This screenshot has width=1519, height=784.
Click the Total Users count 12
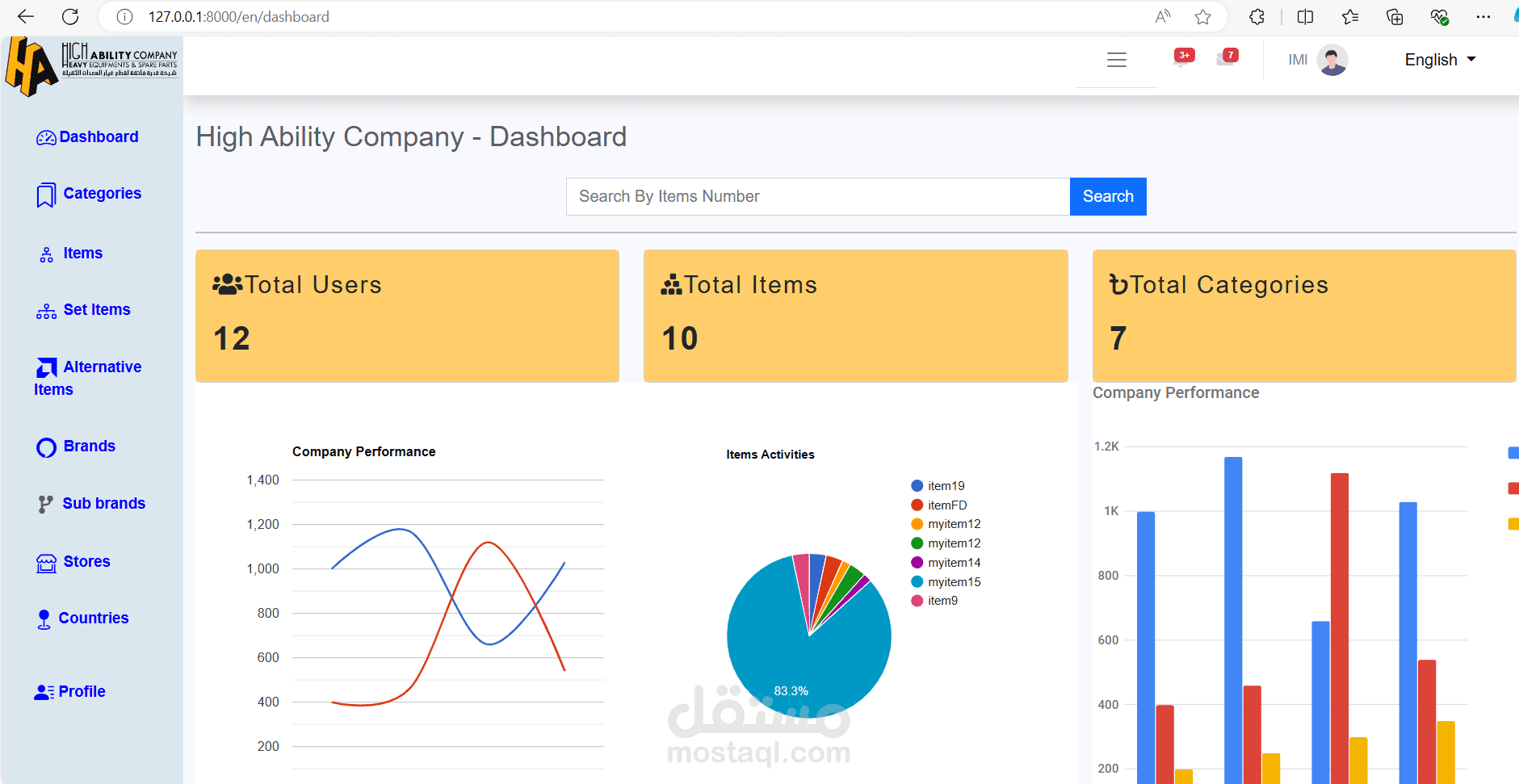click(x=232, y=338)
